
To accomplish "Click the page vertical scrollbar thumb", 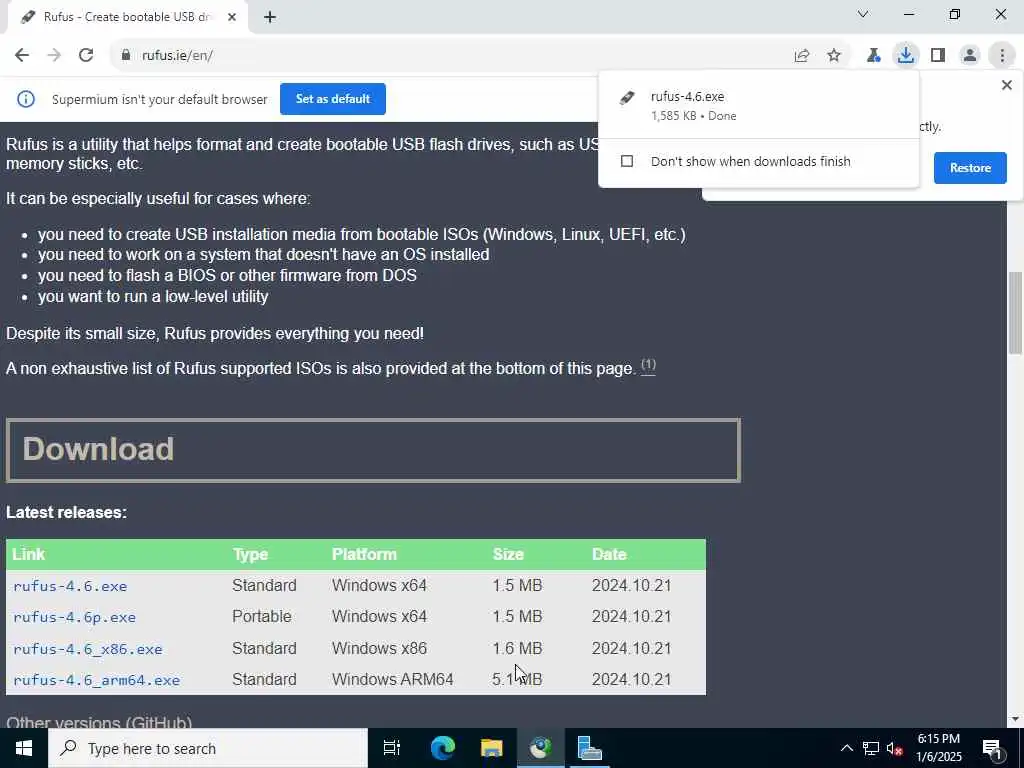I will pyautogui.click(x=1015, y=313).
